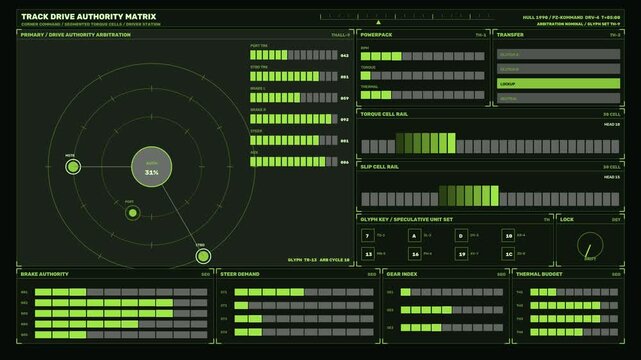Image resolution: width=641 pixels, height=360 pixels.
Task: Adjust the BRAKE R bar reading 092
Action: 294,119
